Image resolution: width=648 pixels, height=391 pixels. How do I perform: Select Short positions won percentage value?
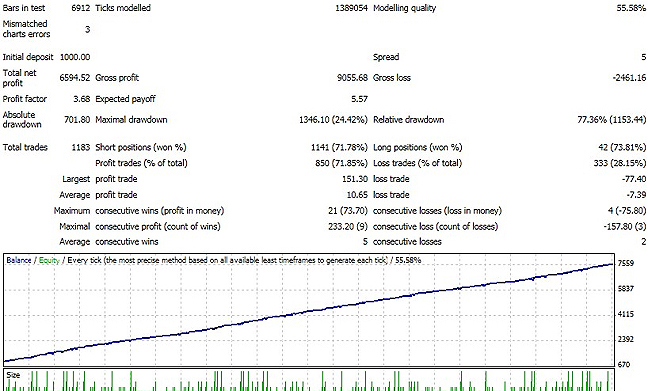(339, 147)
